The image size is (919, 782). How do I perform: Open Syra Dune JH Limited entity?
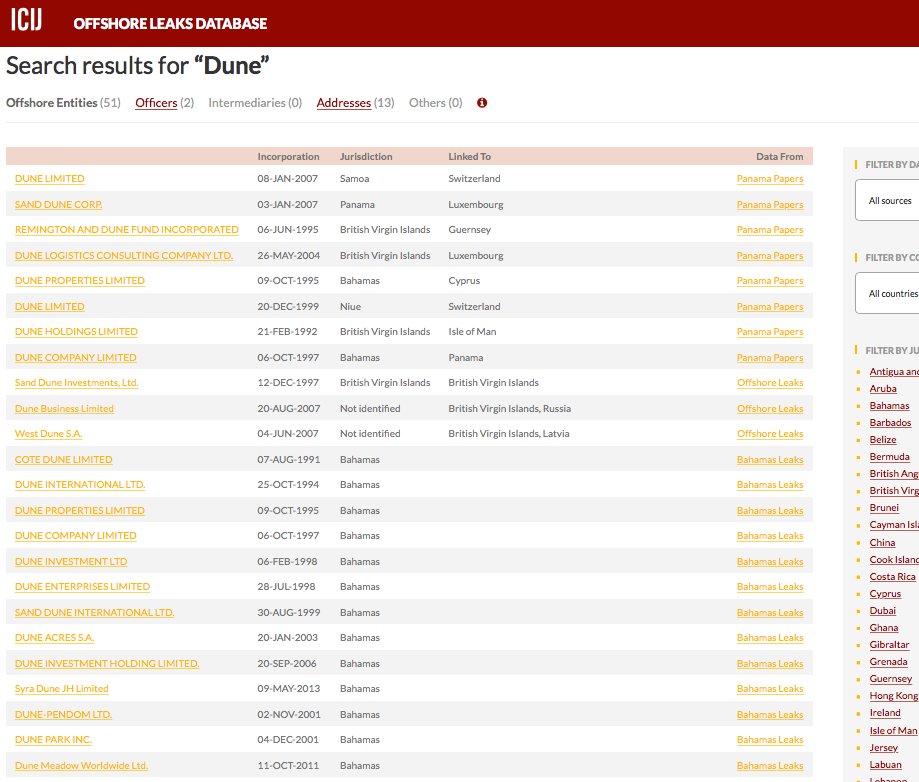click(x=62, y=689)
